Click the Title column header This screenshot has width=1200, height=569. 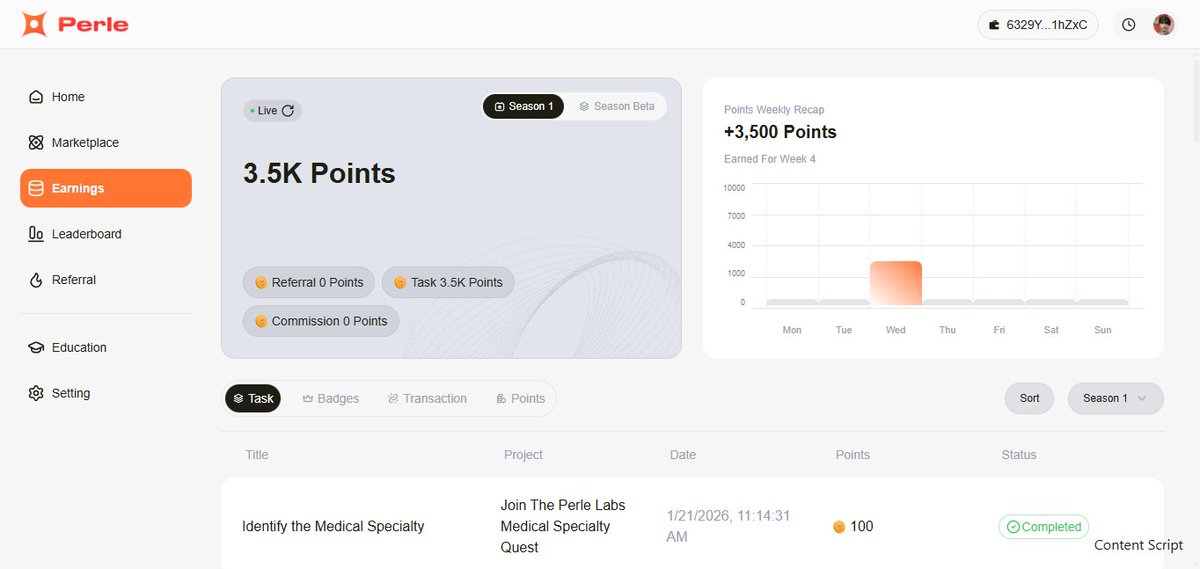click(x=257, y=455)
